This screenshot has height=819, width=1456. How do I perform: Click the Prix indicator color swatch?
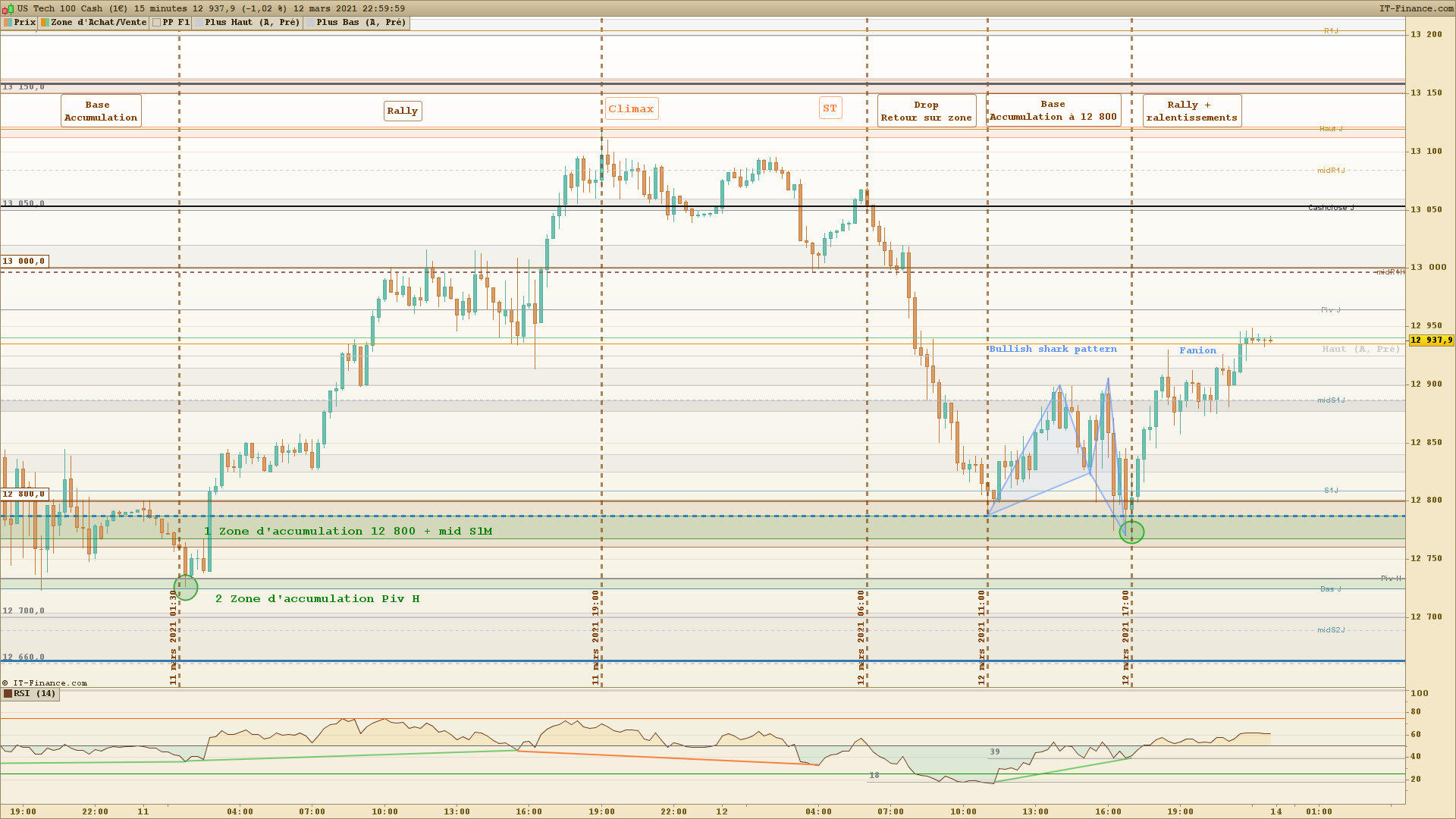point(8,23)
